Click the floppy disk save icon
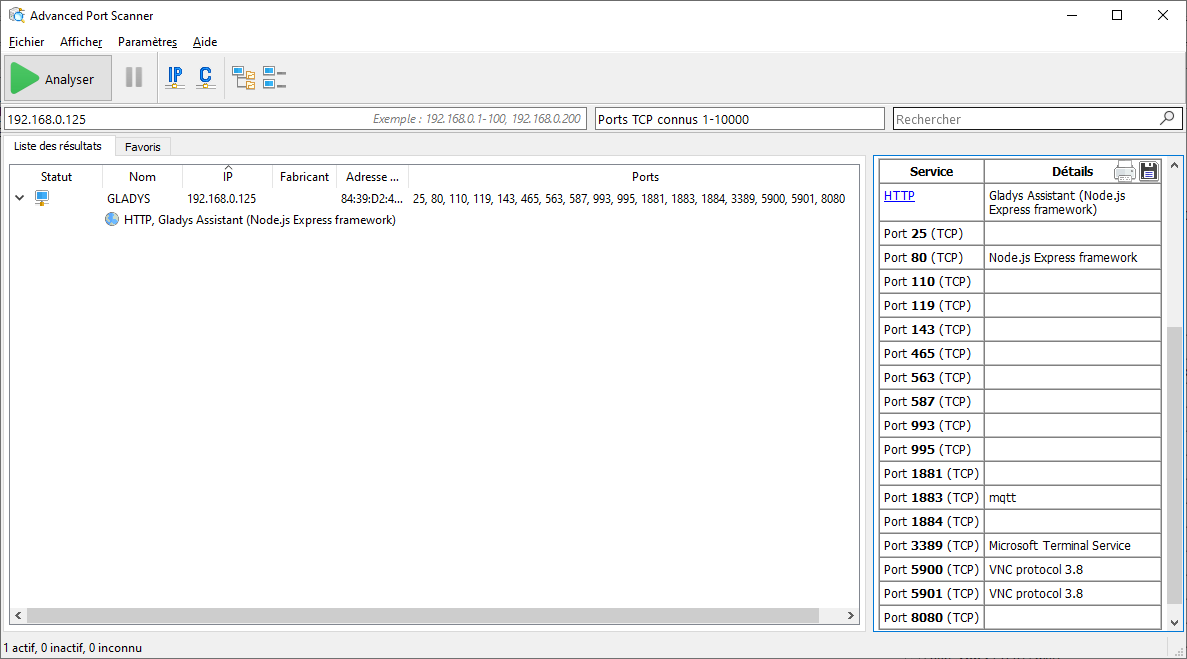Viewport: 1187px width, 659px height. tap(1149, 171)
